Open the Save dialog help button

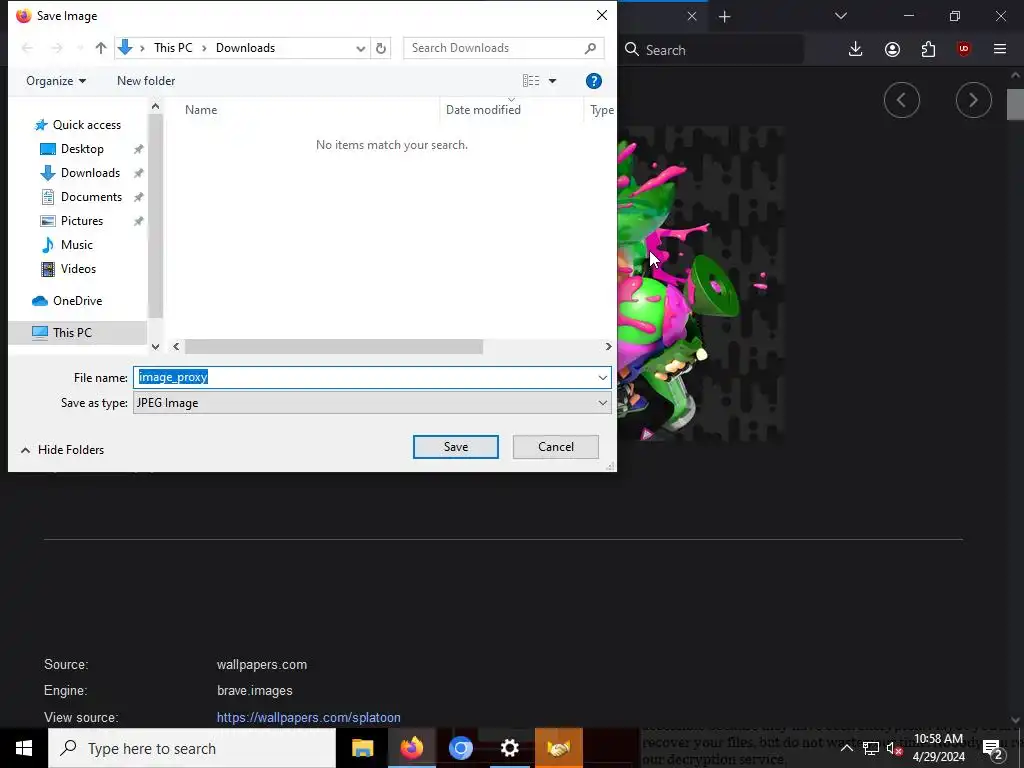[x=594, y=81]
